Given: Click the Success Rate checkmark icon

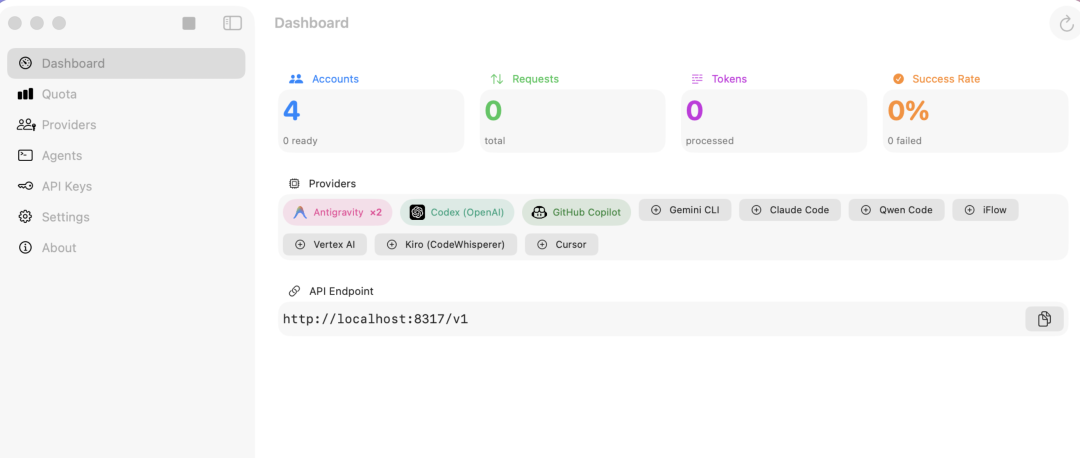Looking at the screenshot, I should click(898, 79).
